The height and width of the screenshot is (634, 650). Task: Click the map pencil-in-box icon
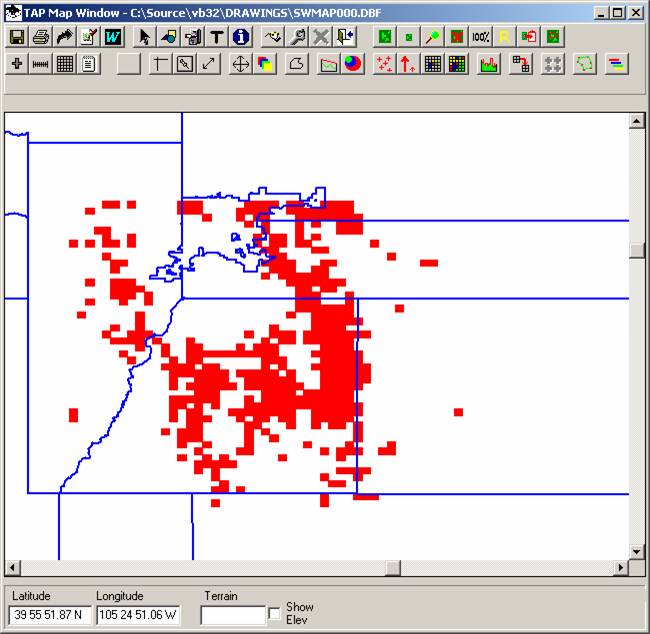184,64
